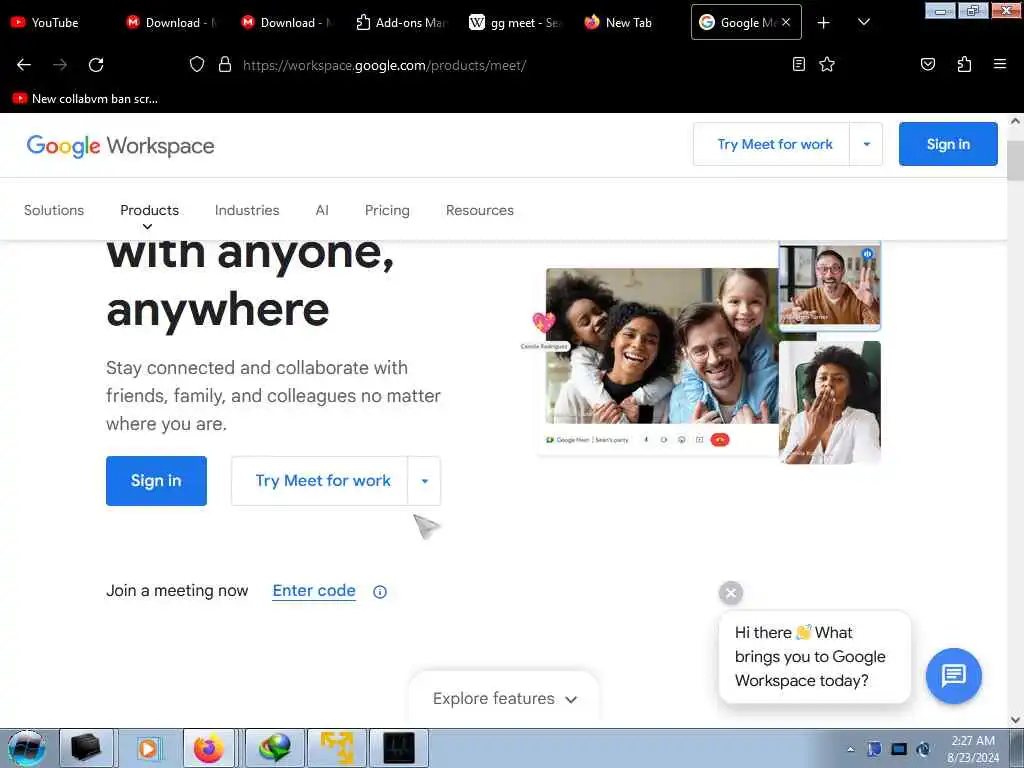
Task: Open the black box app on taskbar
Action: click(x=87, y=748)
